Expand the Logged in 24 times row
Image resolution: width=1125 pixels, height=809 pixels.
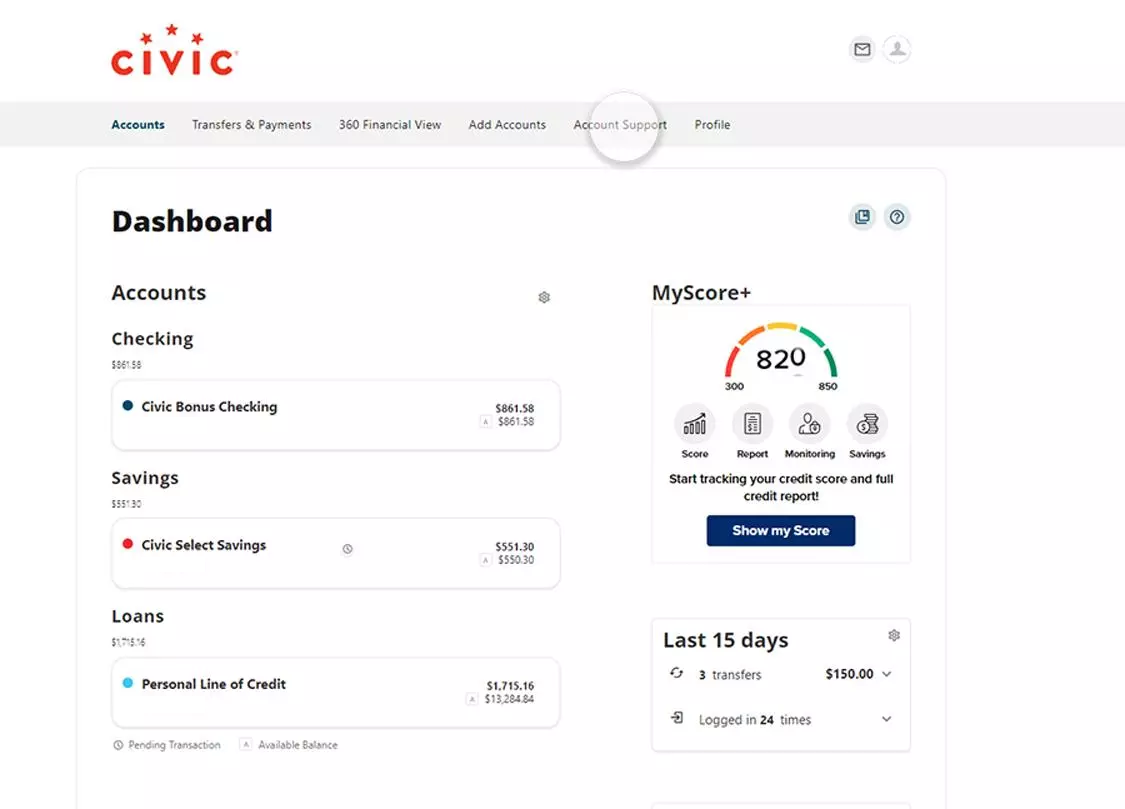pos(886,719)
